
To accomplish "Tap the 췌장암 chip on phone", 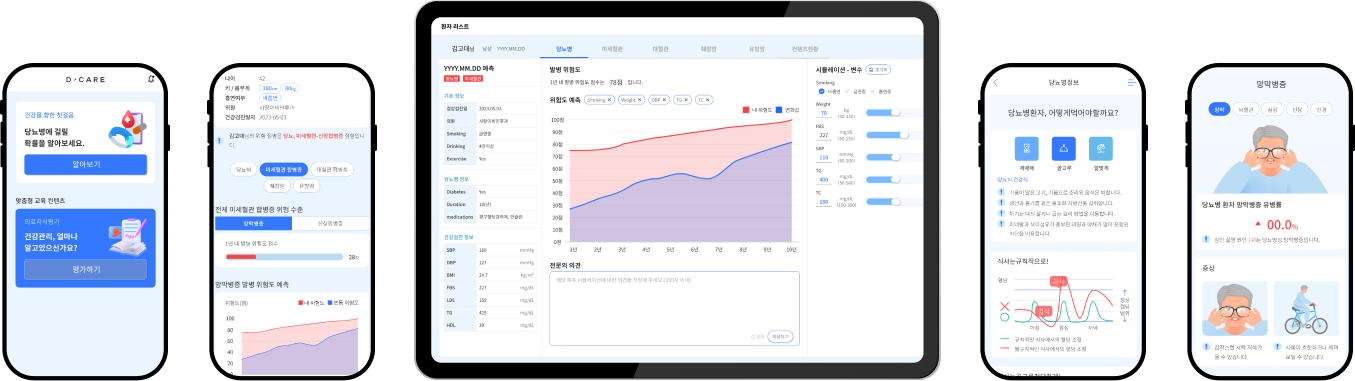I will [276, 186].
